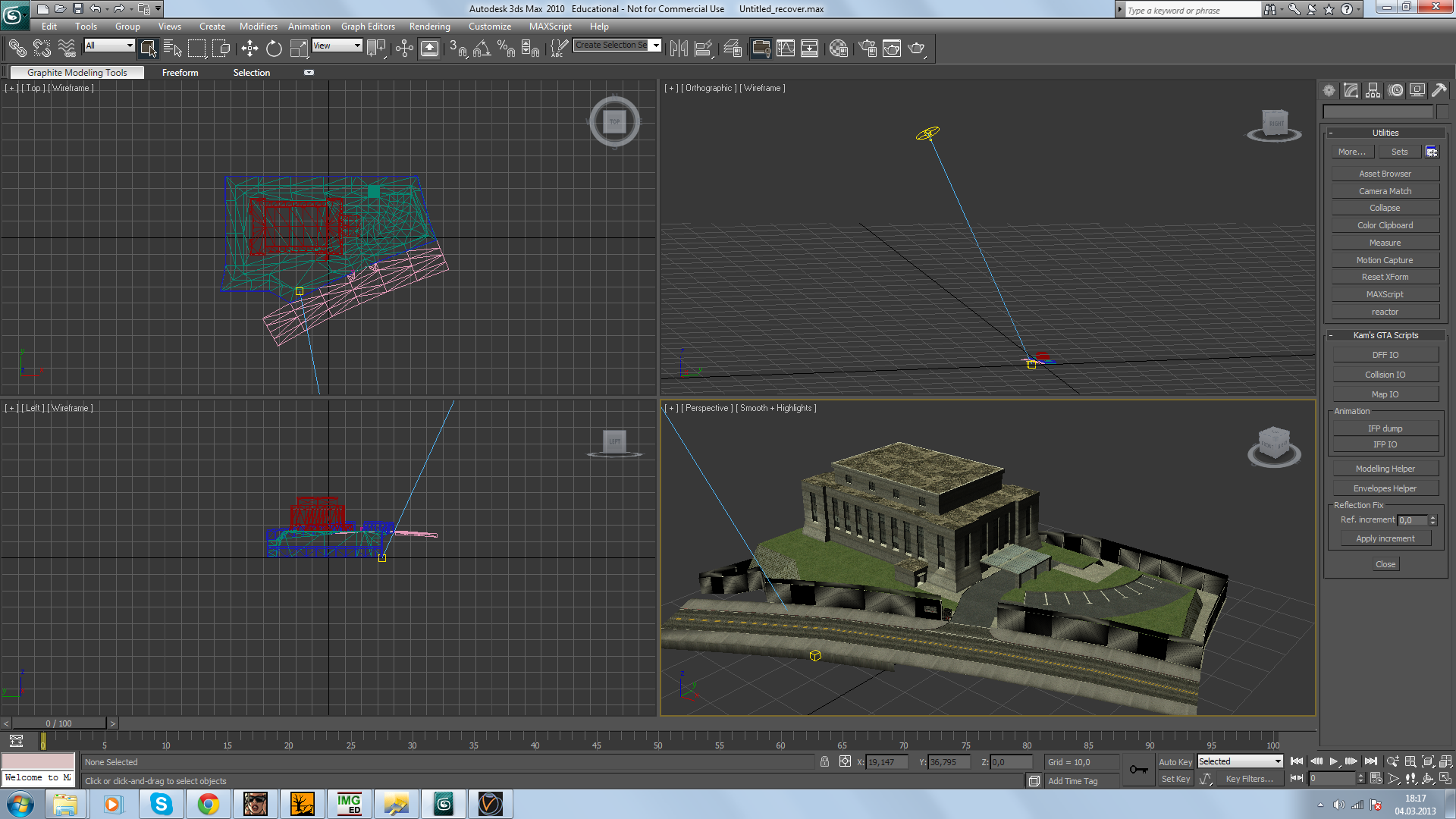Click the Select by Name icon
Screen dimensions: 1456x819
[172, 49]
